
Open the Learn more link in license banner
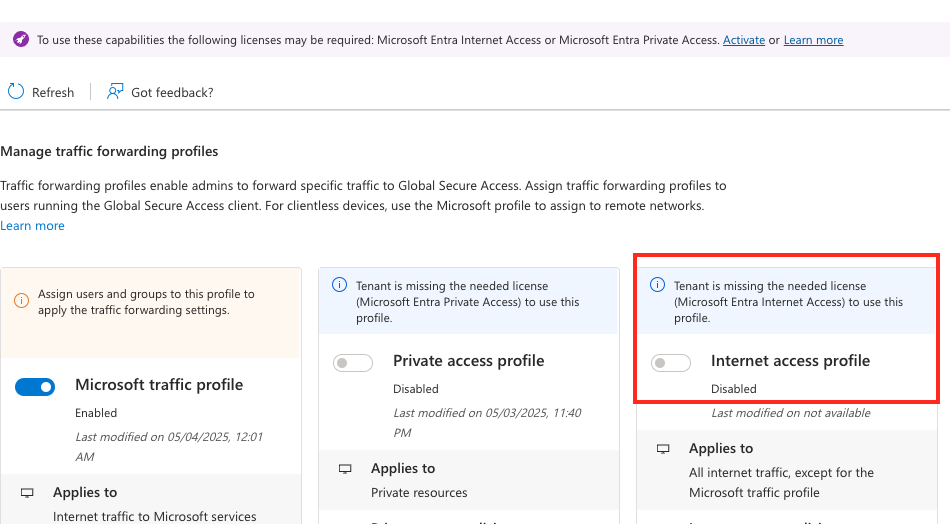tap(813, 40)
